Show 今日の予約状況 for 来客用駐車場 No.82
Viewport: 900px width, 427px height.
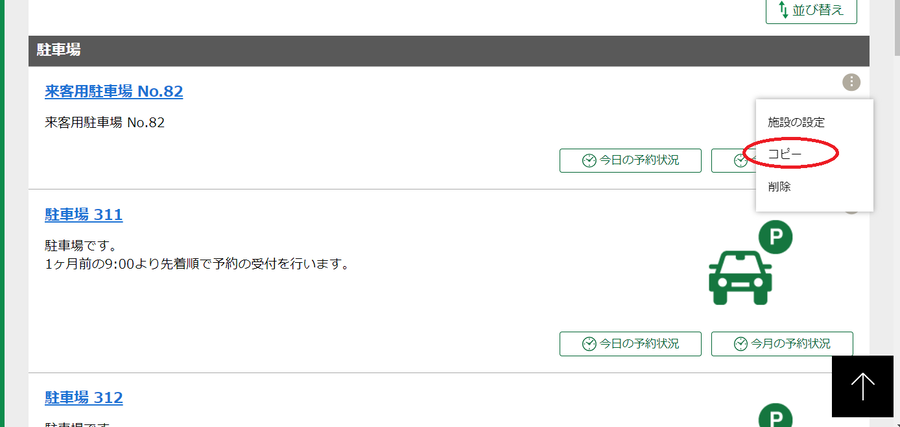pos(630,161)
